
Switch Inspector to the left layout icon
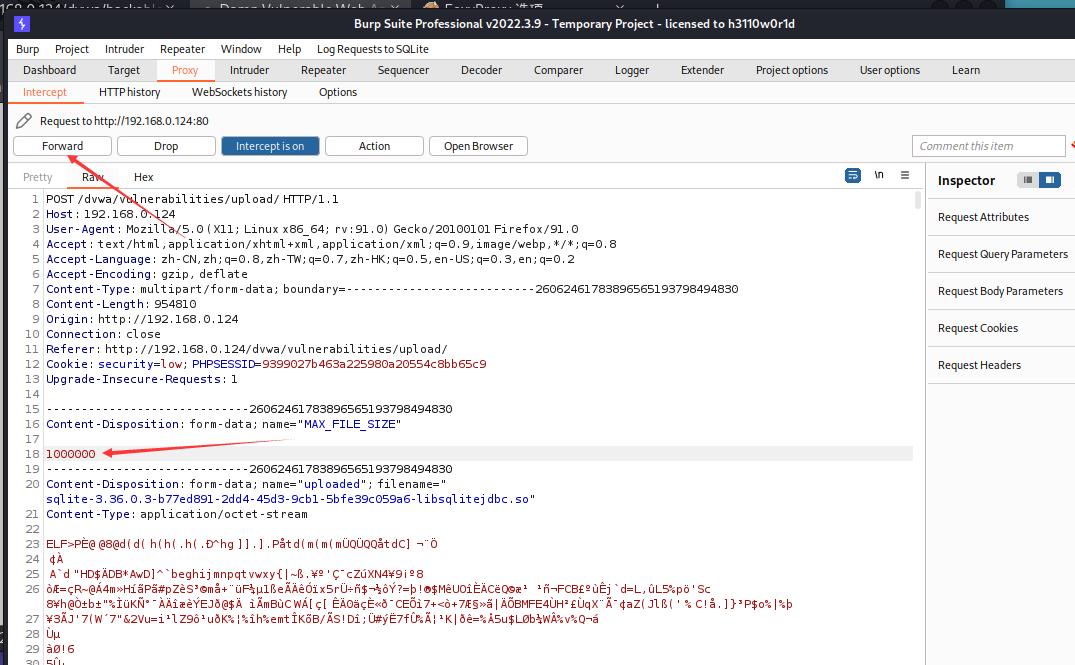(x=1027, y=180)
